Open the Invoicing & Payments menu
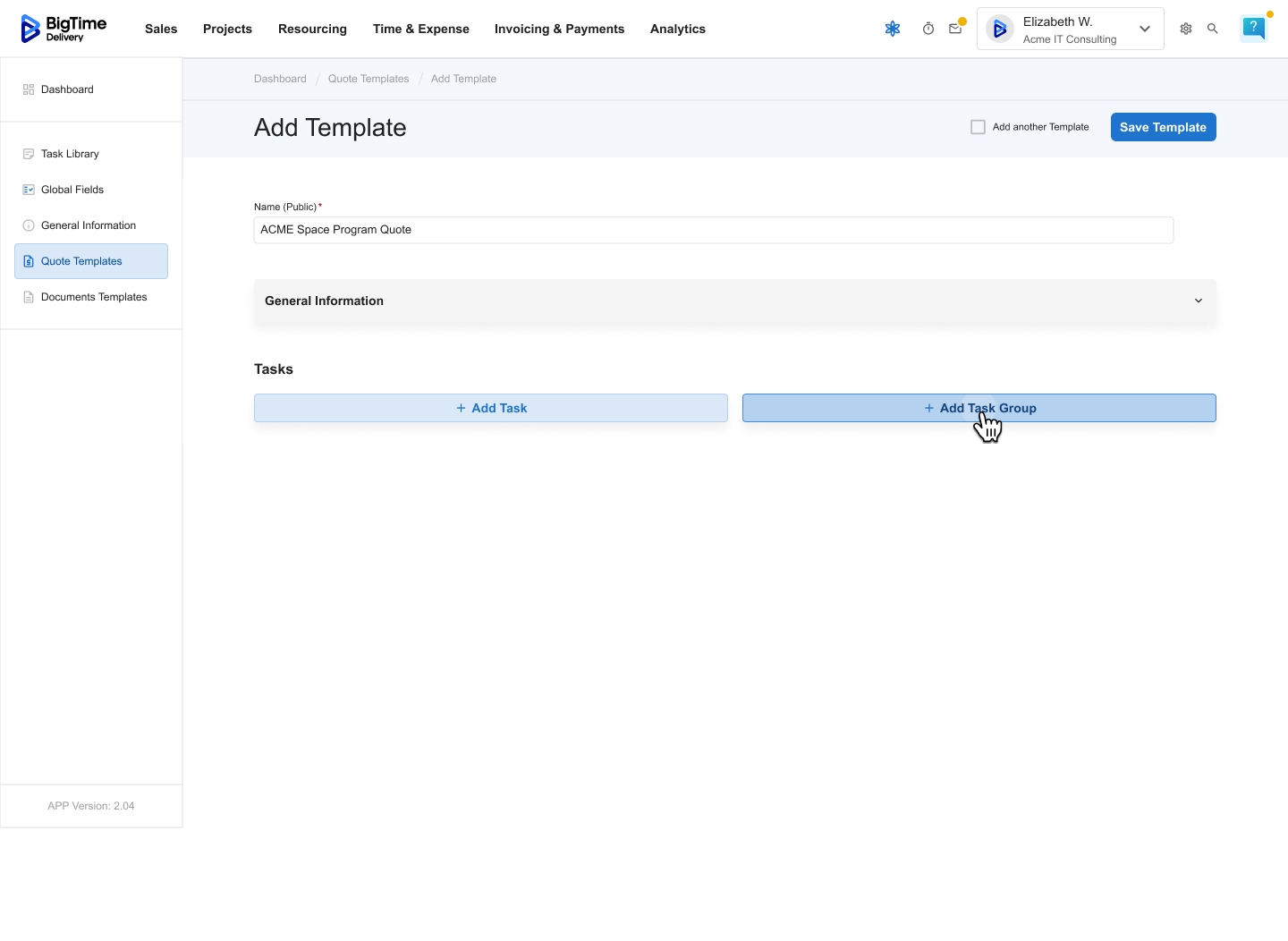 click(x=559, y=29)
